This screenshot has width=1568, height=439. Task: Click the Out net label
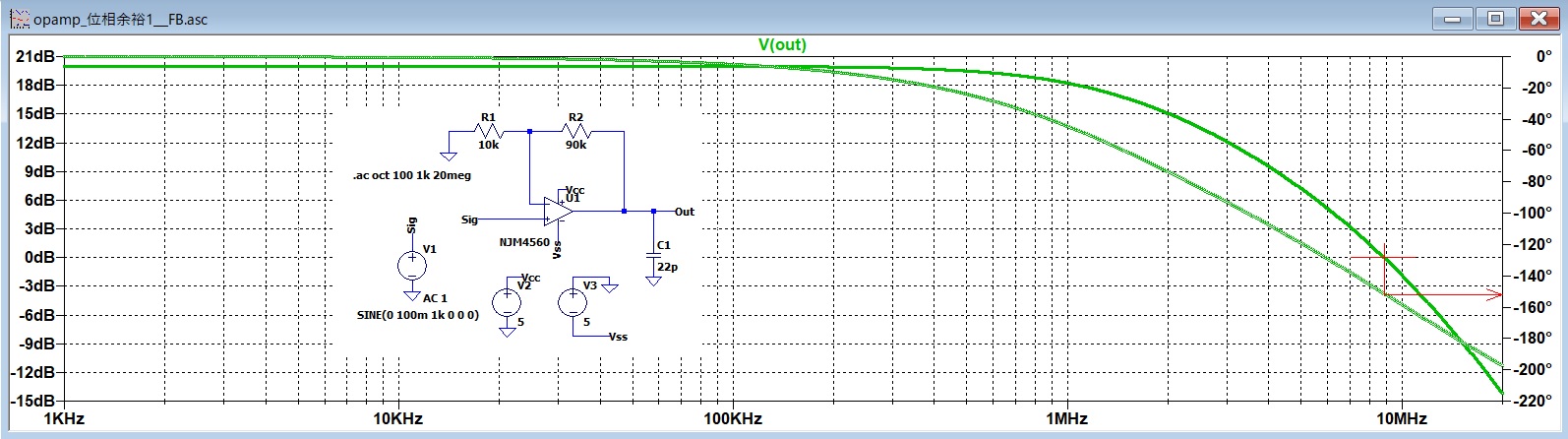click(685, 212)
